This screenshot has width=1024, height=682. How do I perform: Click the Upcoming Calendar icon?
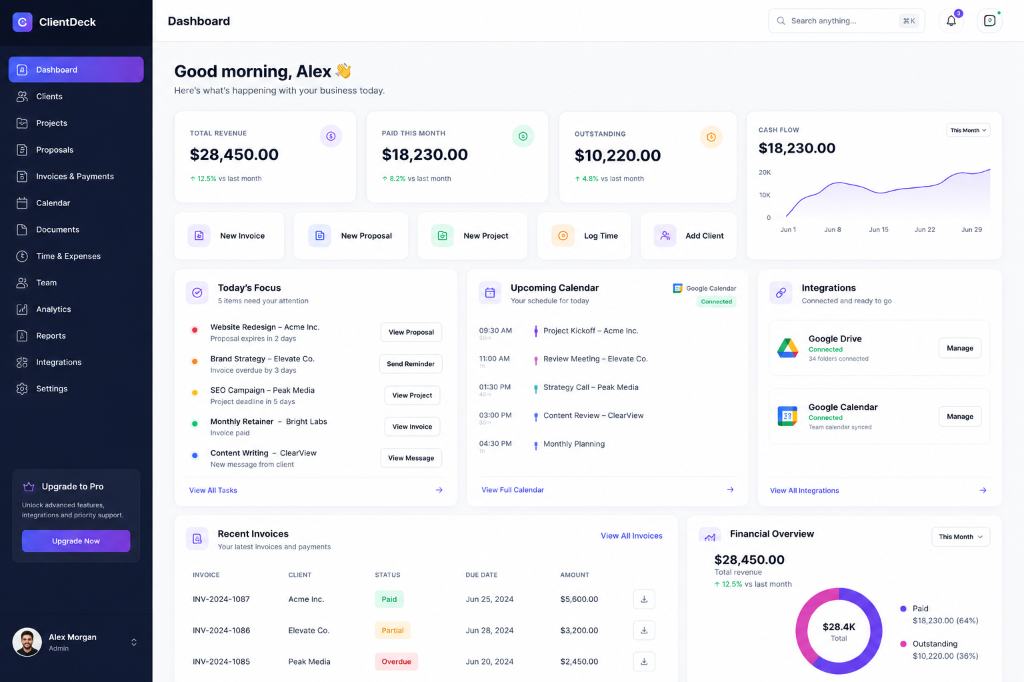tap(490, 293)
